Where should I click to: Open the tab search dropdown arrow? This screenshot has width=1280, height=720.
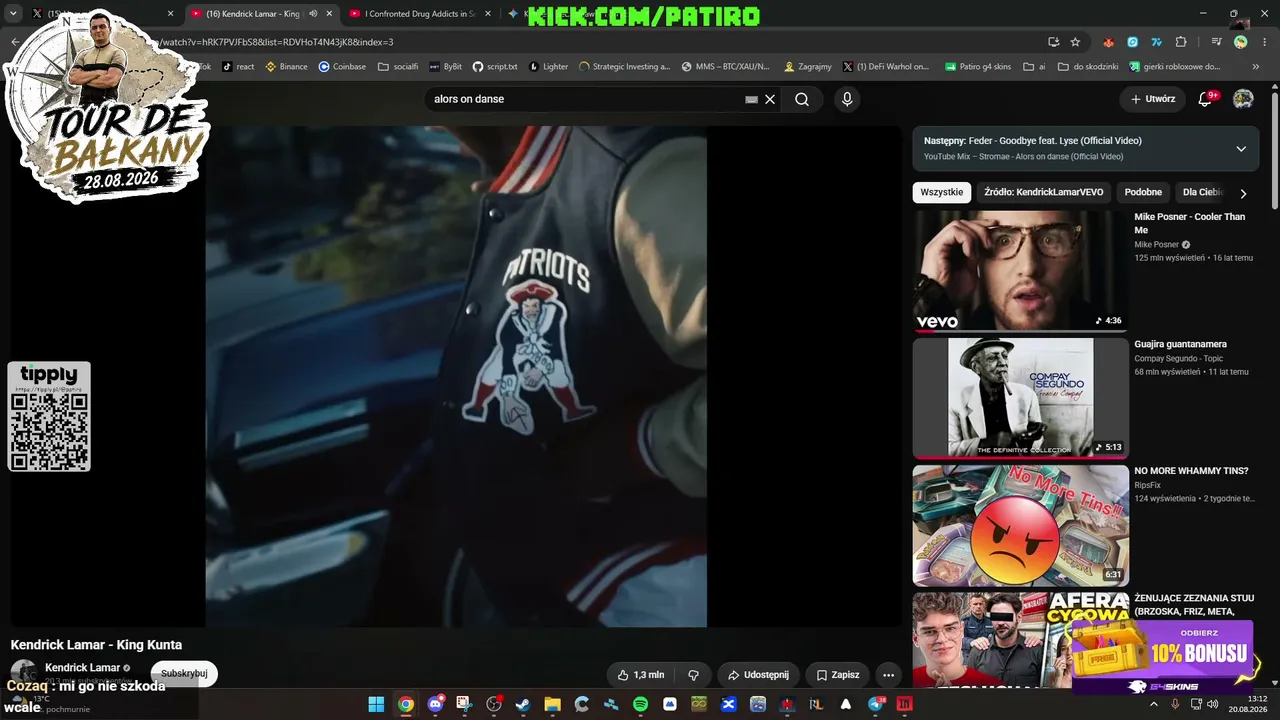pos(13,14)
